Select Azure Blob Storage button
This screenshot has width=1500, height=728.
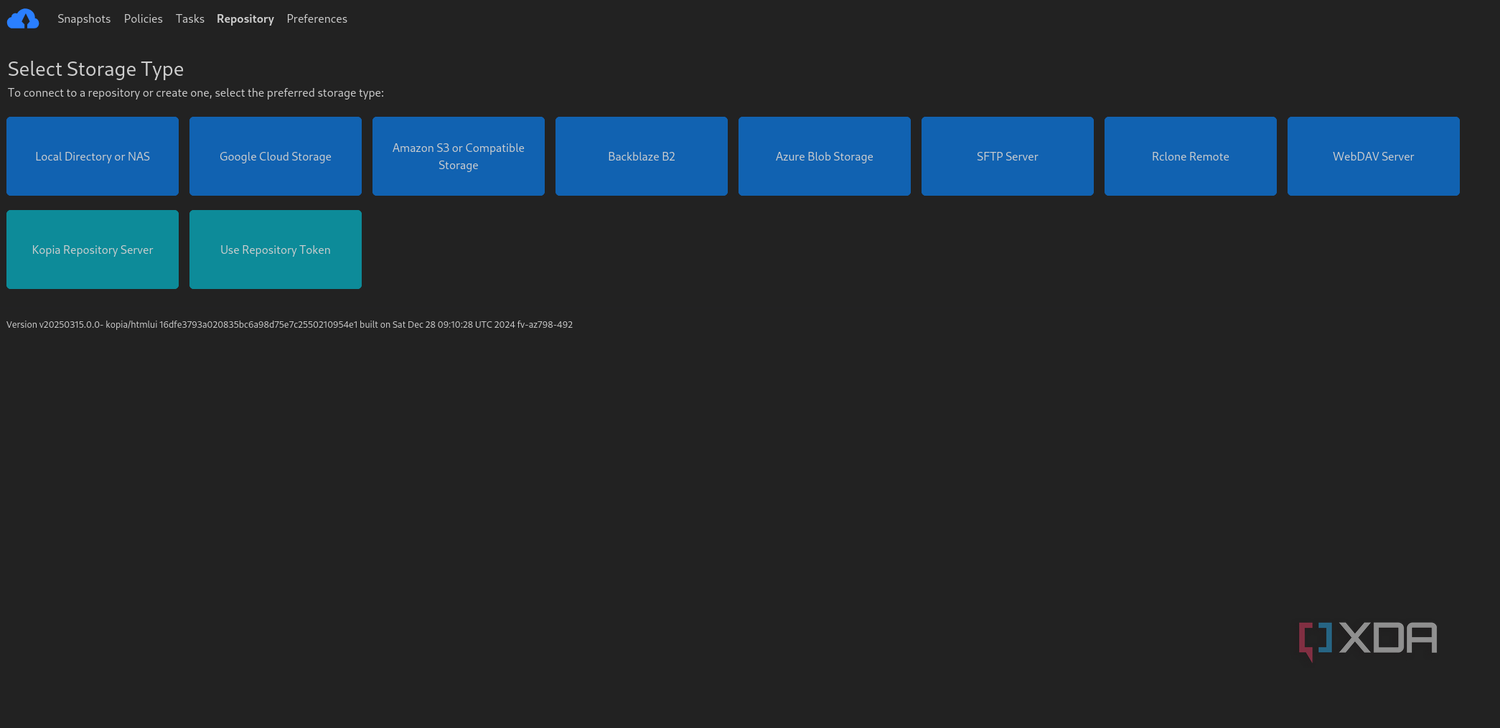pos(825,156)
